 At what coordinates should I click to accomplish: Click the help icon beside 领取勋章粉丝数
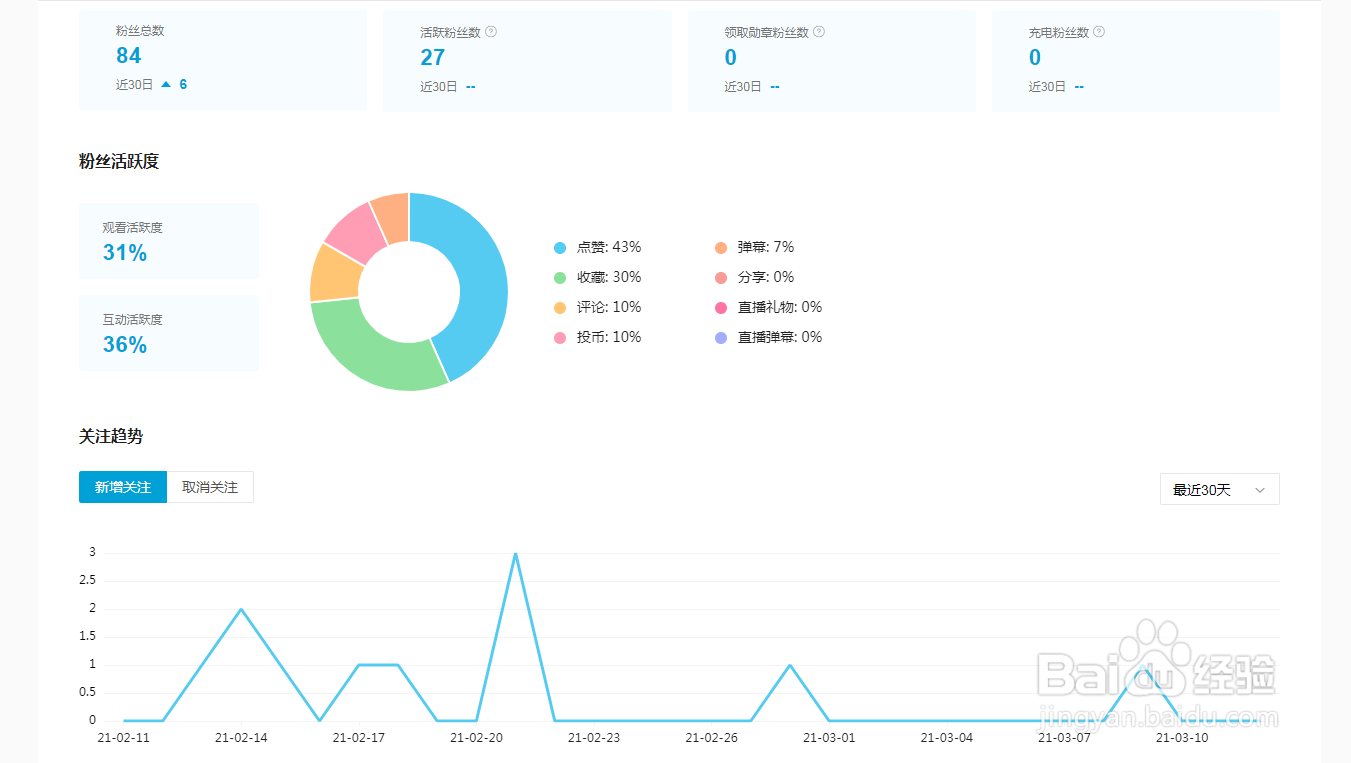[819, 31]
